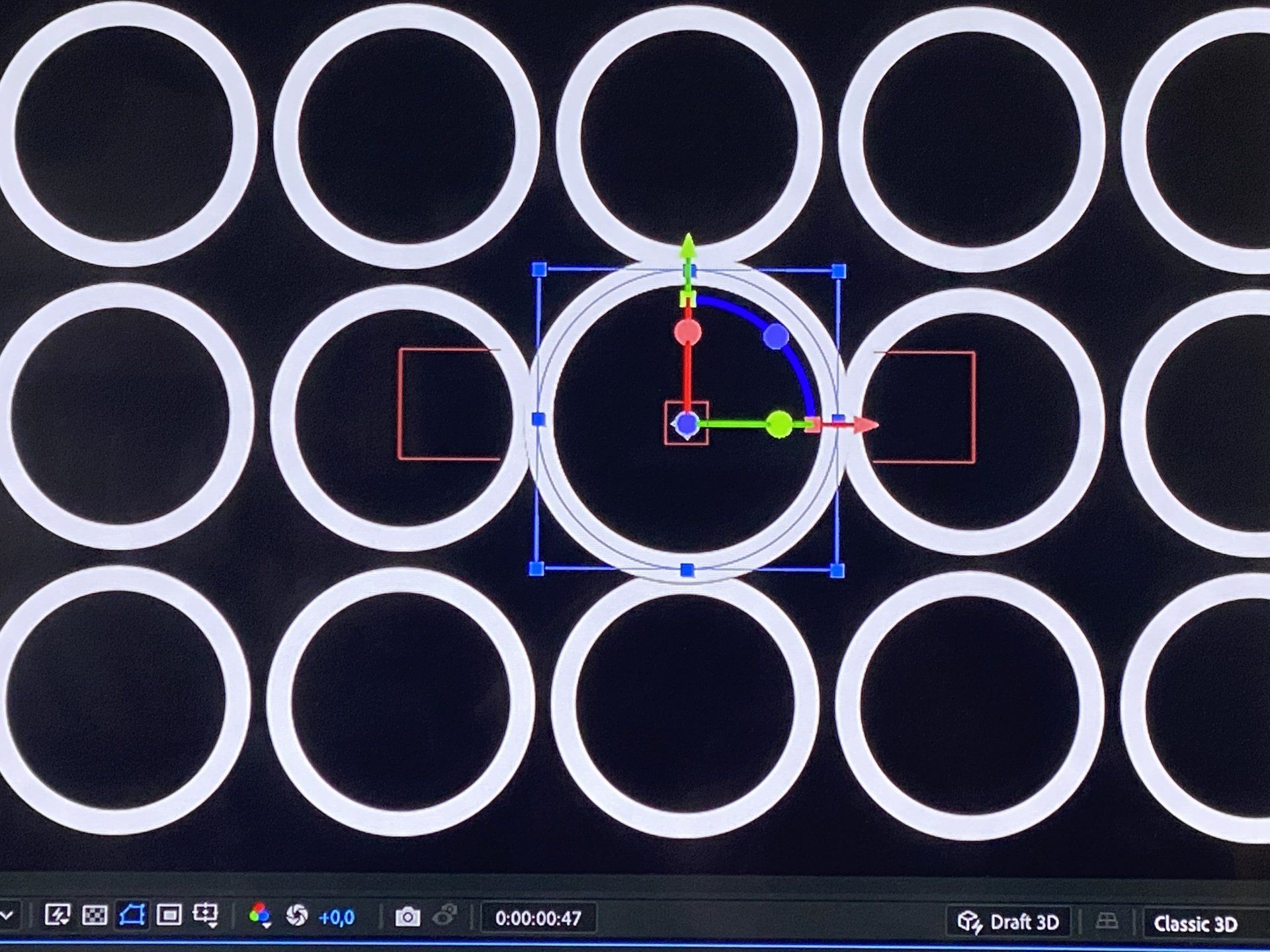1270x952 pixels.
Task: Take a snapshot with camera icon
Action: pyautogui.click(x=407, y=917)
